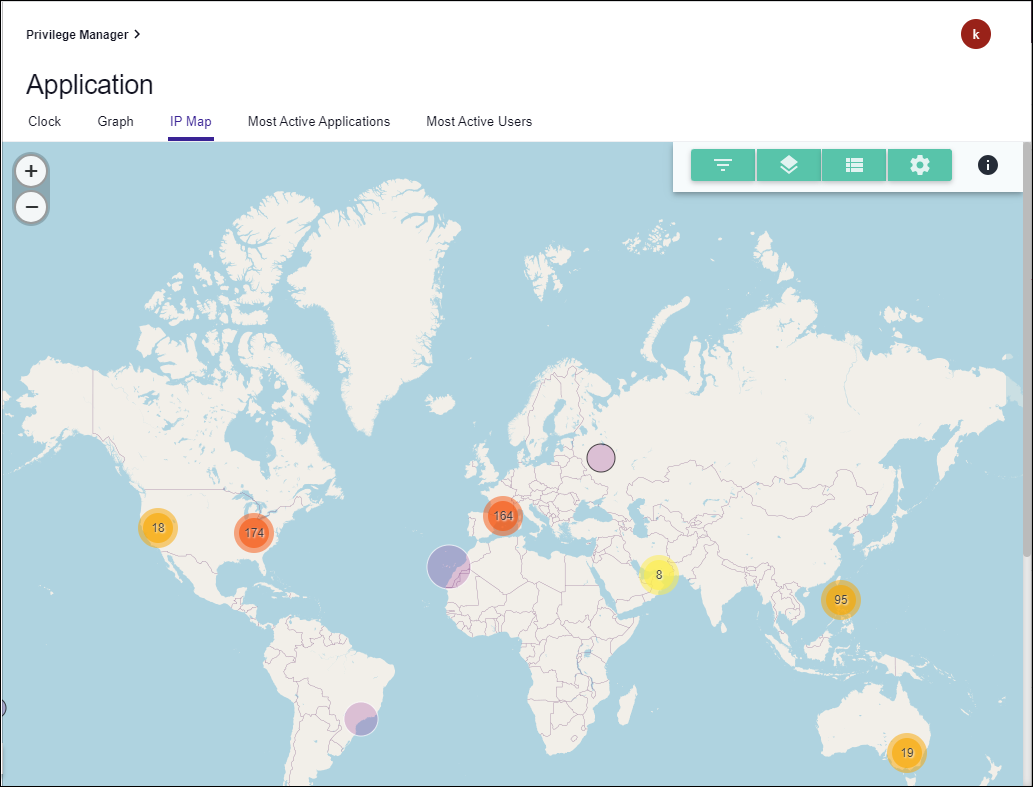Expand the Privilege Manager breadcrumb chevron
Image resolution: width=1033 pixels, height=787 pixels.
point(137,33)
